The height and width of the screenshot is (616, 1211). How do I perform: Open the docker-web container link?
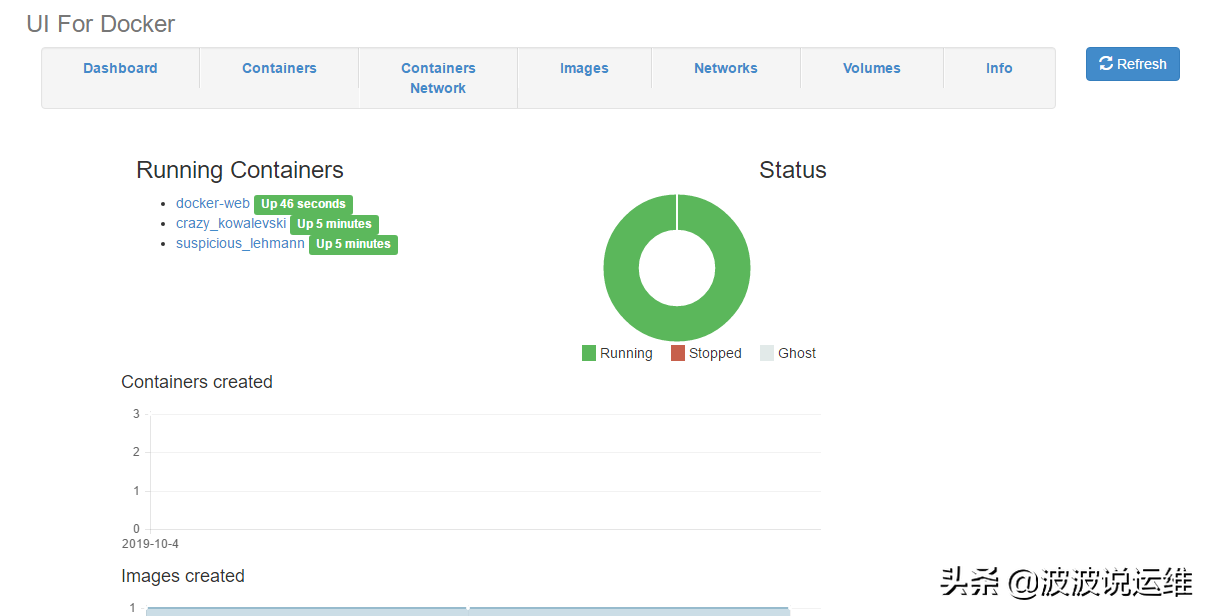point(213,203)
